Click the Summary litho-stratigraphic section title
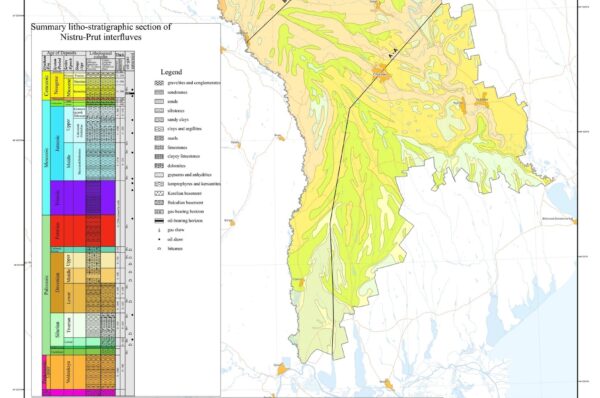The width and height of the screenshot is (600, 398). pyautogui.click(x=101, y=32)
